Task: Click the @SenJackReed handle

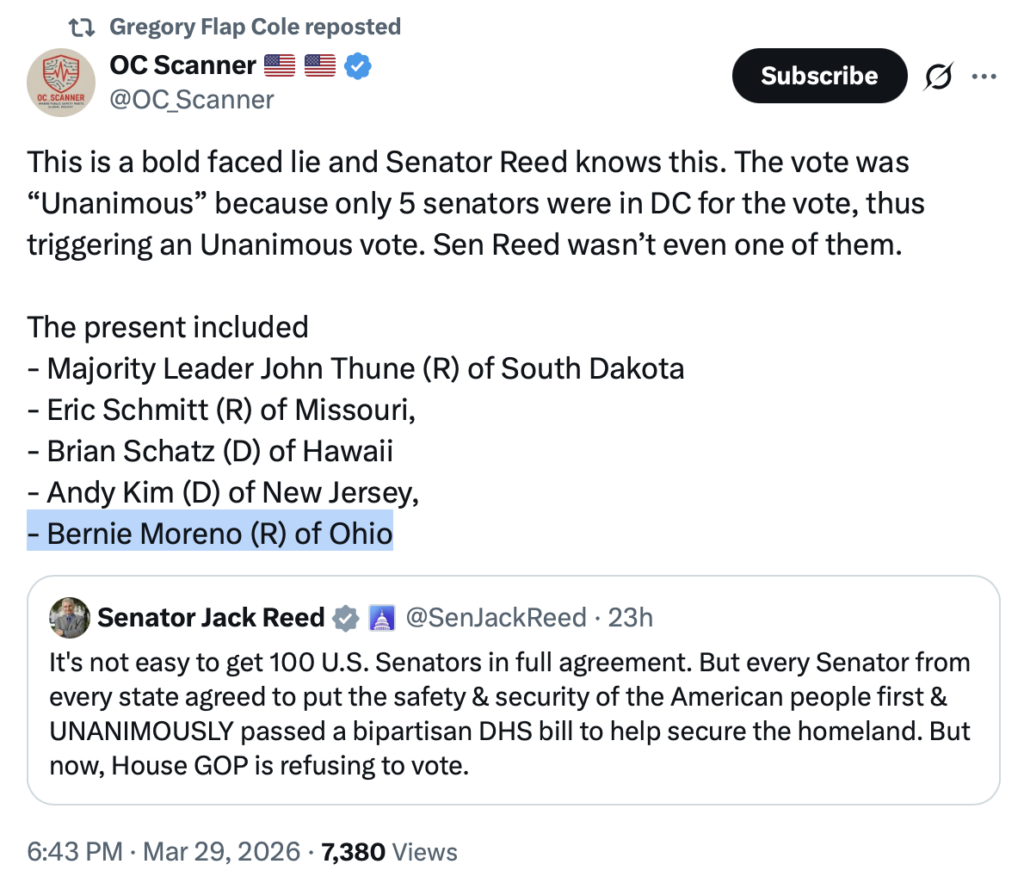Action: tap(494, 618)
